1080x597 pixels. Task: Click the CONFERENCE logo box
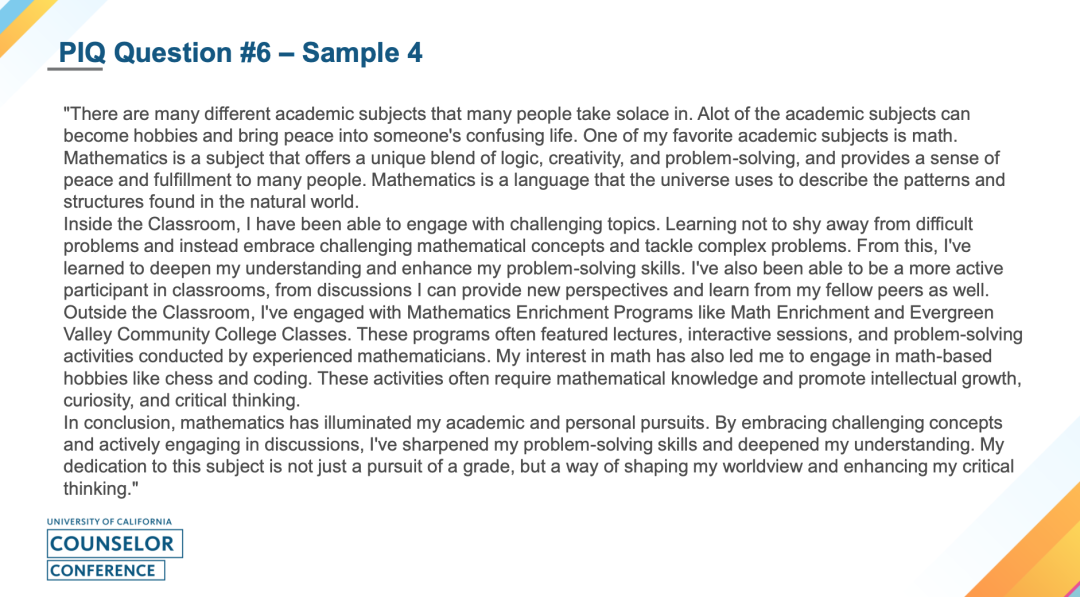[x=106, y=571]
